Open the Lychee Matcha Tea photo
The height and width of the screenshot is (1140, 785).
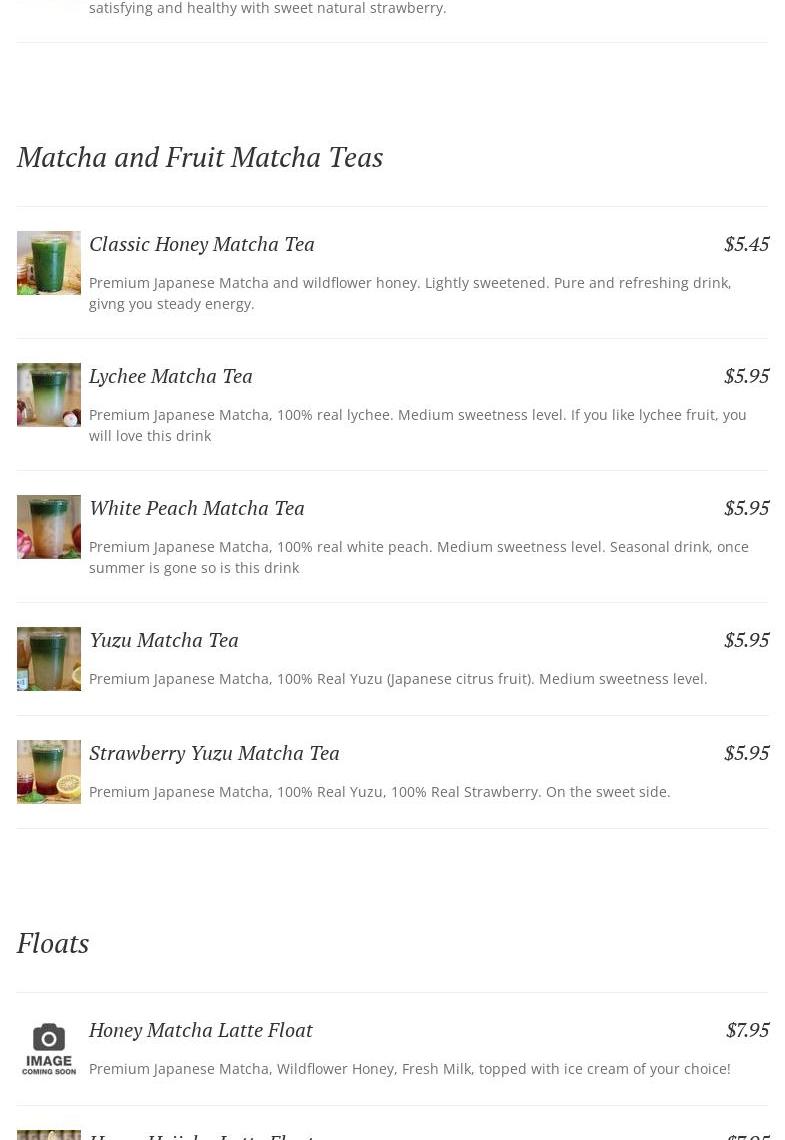click(49, 395)
